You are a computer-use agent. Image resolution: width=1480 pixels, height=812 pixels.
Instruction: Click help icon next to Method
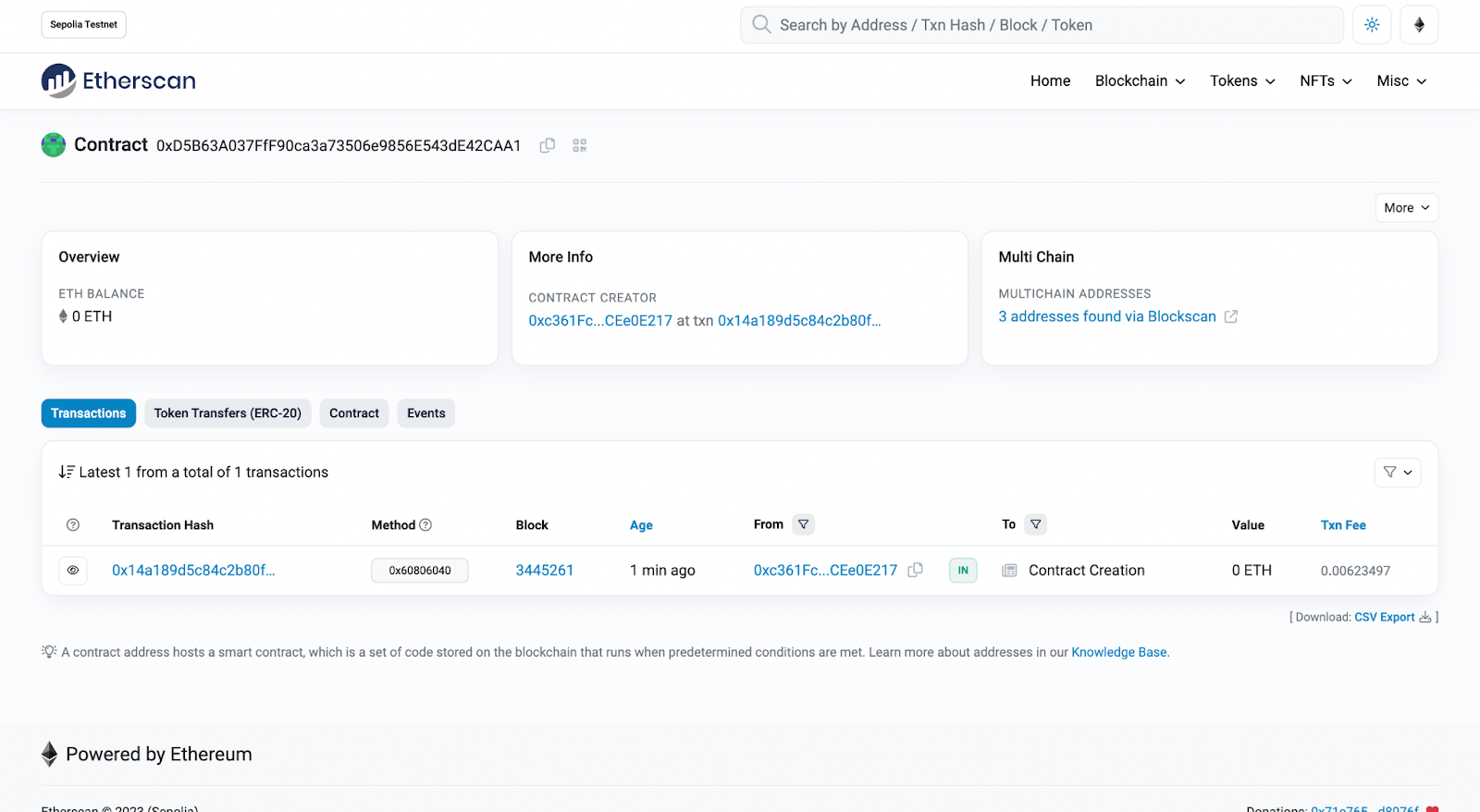coord(425,525)
